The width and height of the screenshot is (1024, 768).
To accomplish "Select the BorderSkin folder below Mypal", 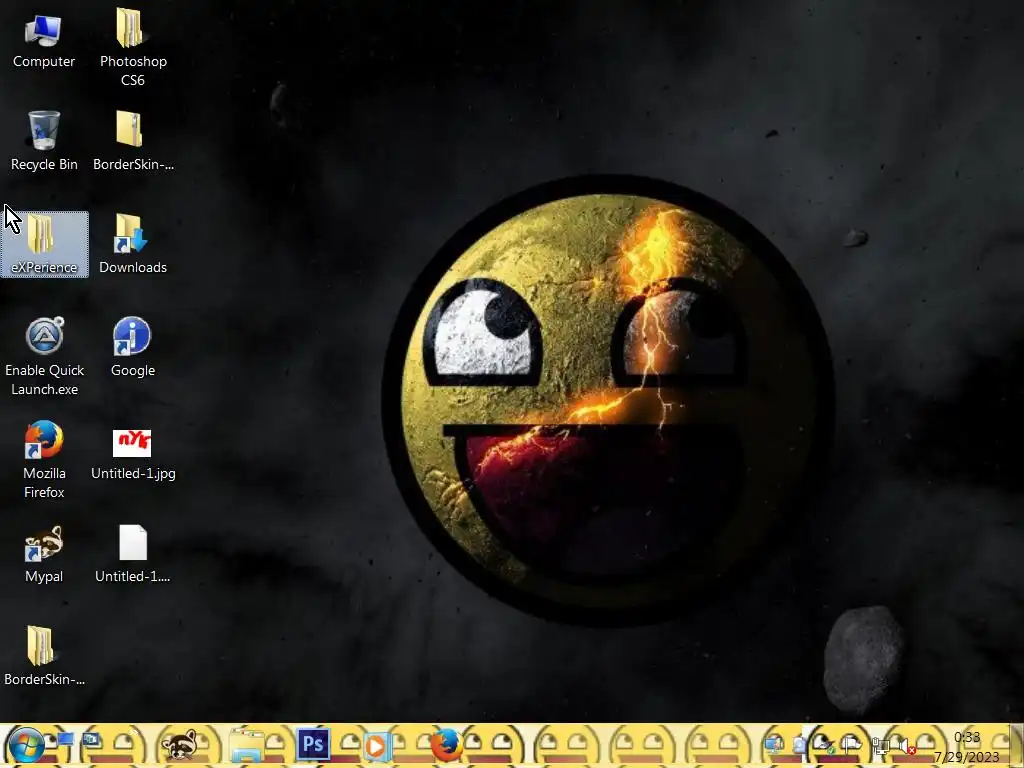I will click(x=44, y=656).
